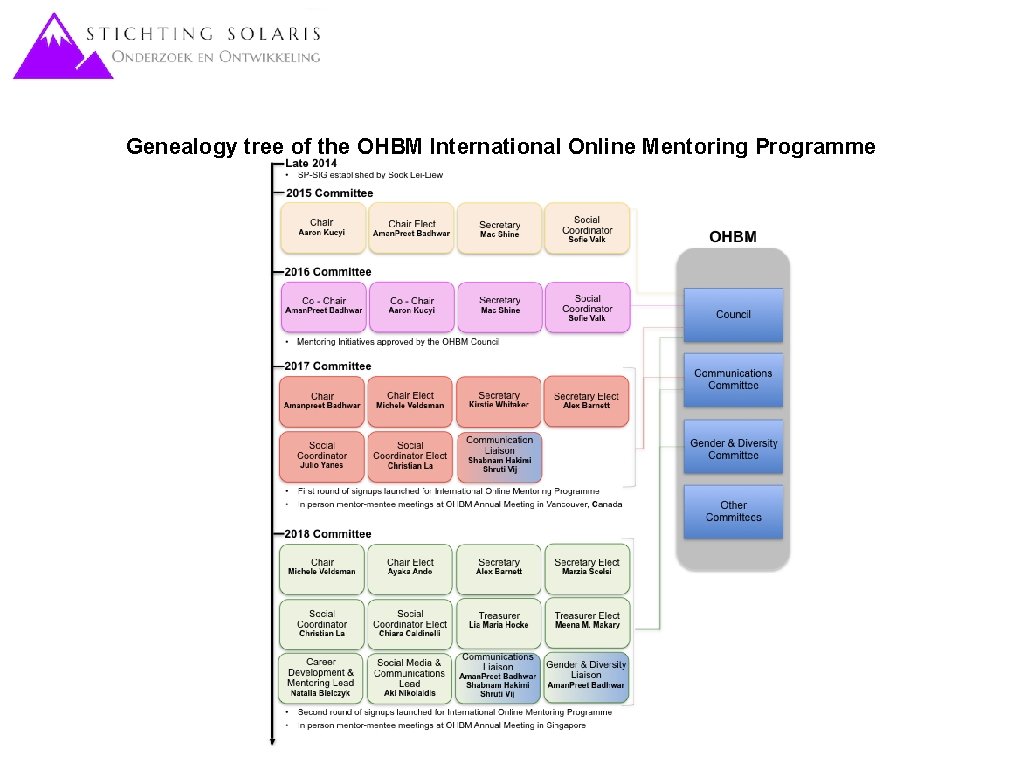Select the Treasurer Lia Maria Hocke box
1024x768 pixels.
point(499,624)
